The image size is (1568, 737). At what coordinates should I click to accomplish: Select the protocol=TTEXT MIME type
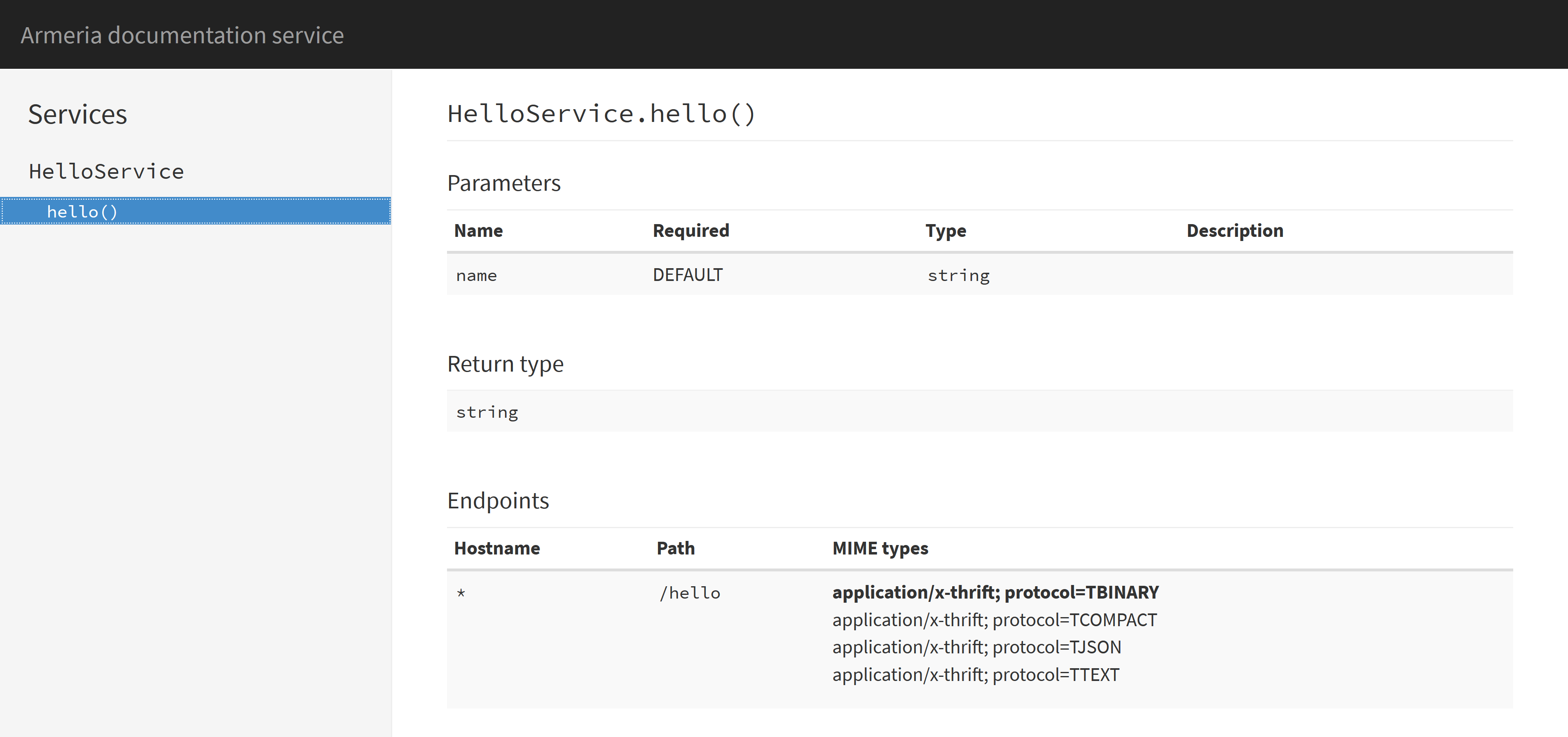pos(975,674)
